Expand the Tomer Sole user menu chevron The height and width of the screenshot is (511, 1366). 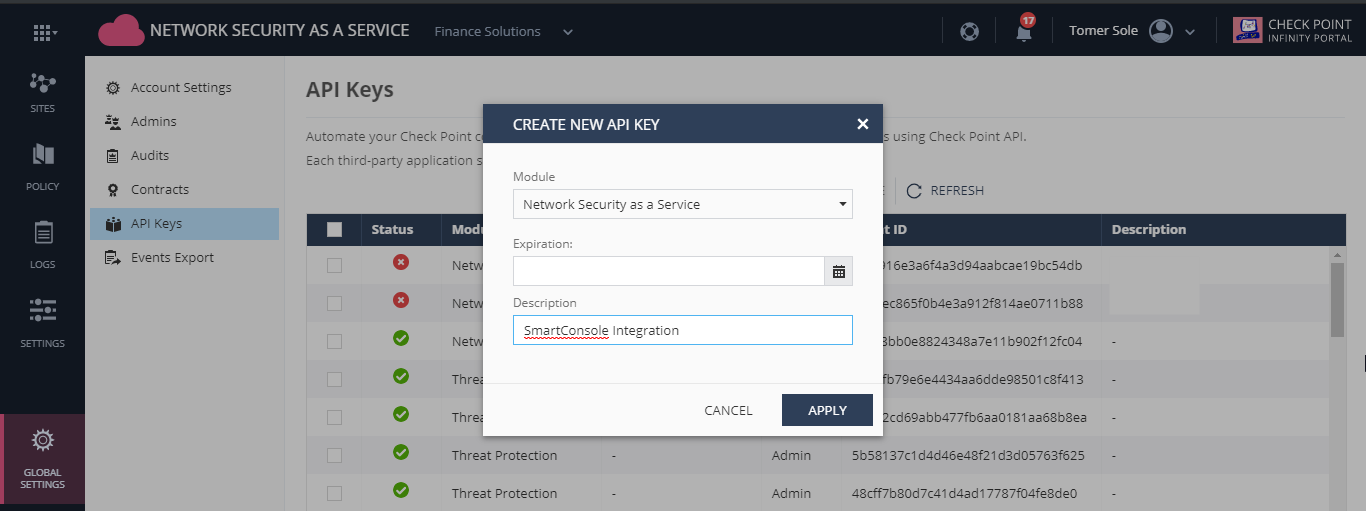[1190, 32]
